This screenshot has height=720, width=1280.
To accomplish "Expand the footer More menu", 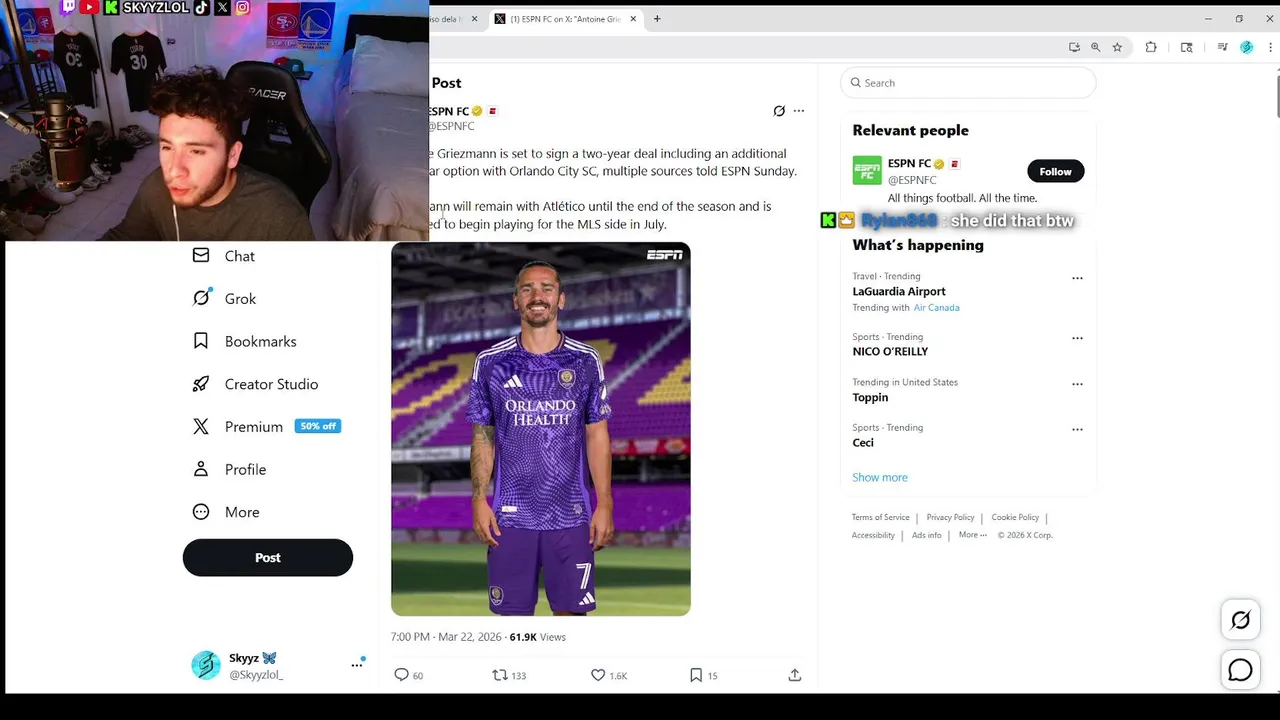I will 972,535.
